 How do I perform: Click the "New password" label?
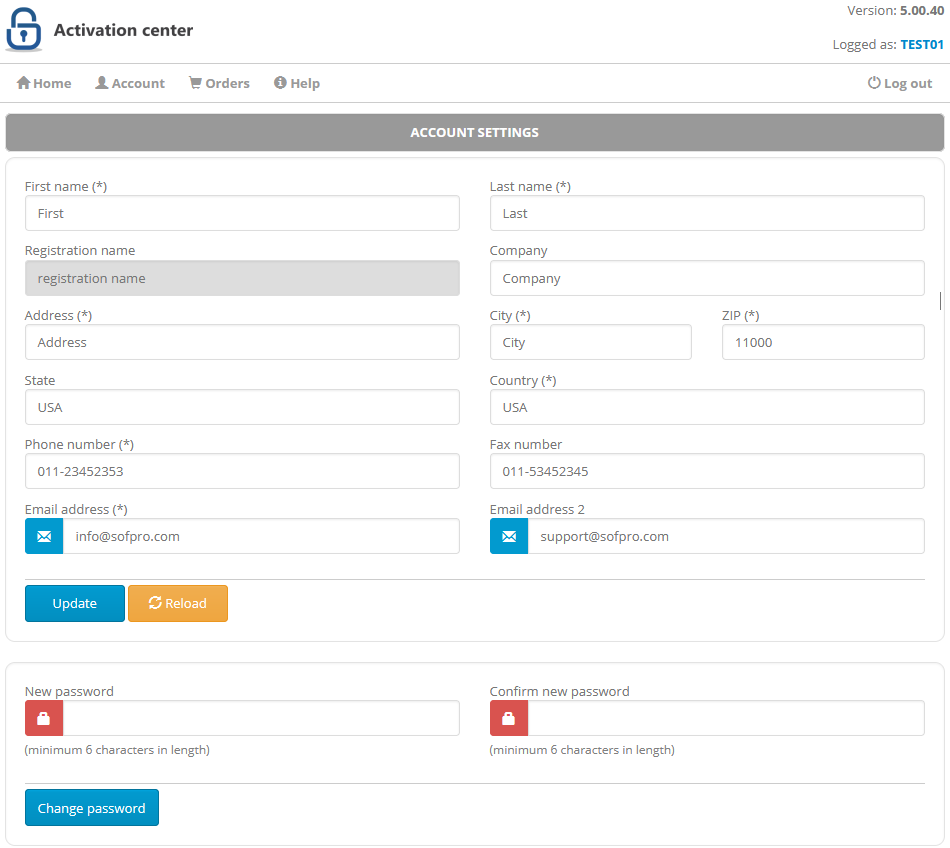pos(69,692)
